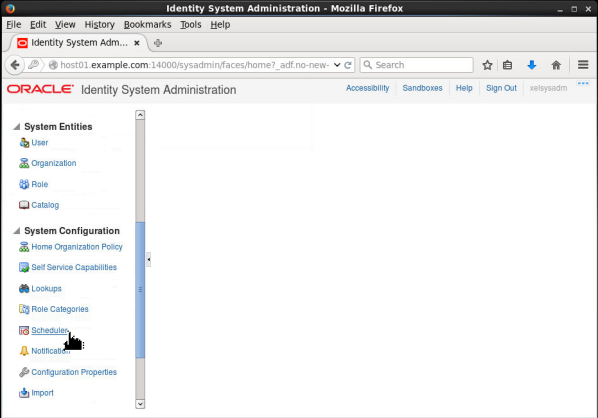
Task: Click the xelsysadm user name
Action: [548, 88]
